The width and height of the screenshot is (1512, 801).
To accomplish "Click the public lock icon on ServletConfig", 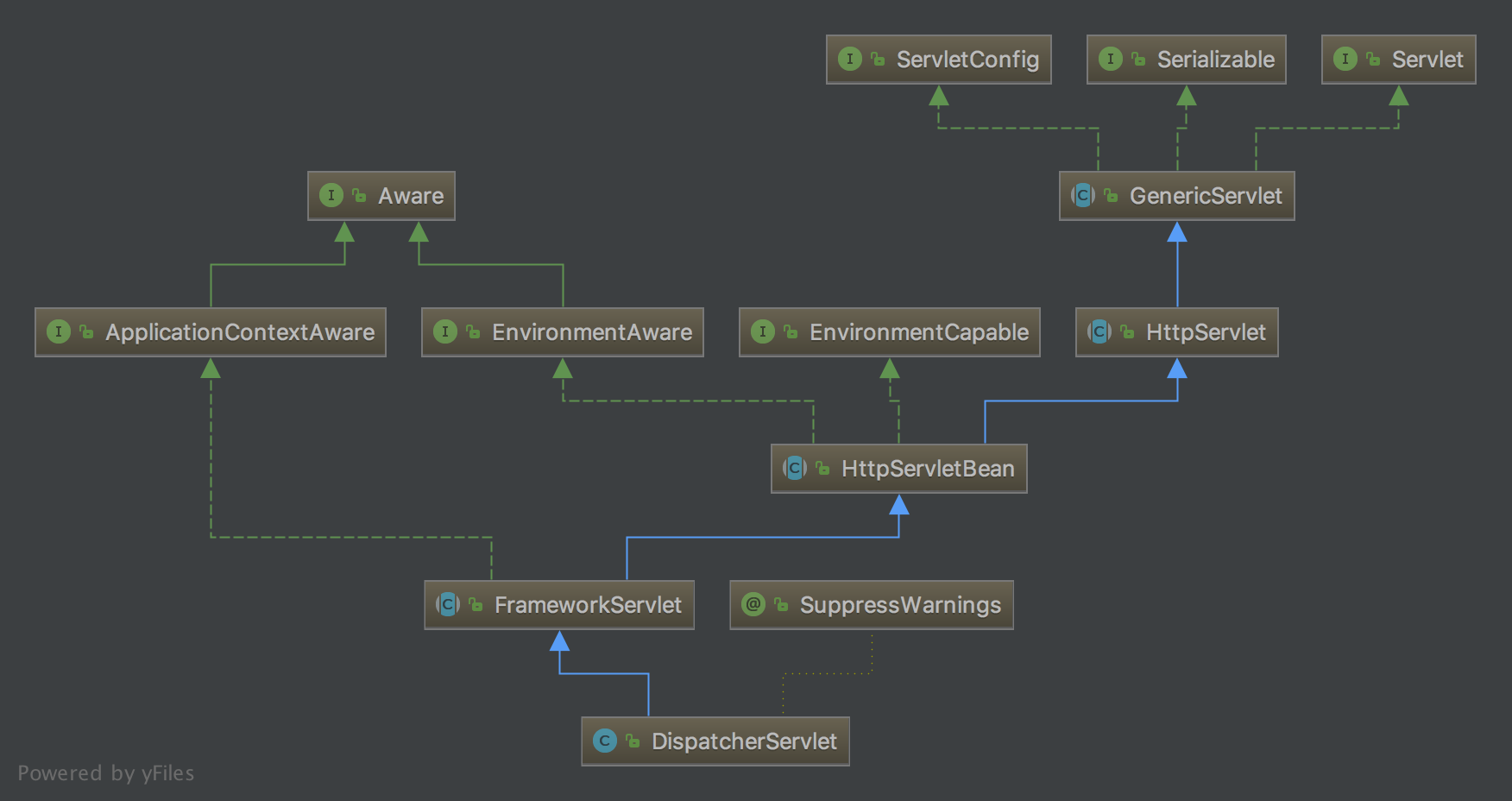I will 878,59.
